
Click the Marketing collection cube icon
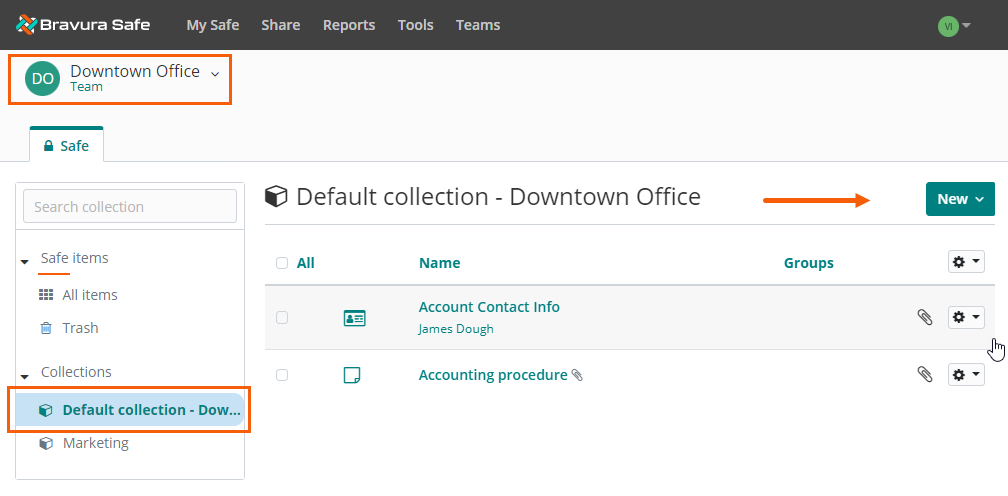pyautogui.click(x=46, y=443)
